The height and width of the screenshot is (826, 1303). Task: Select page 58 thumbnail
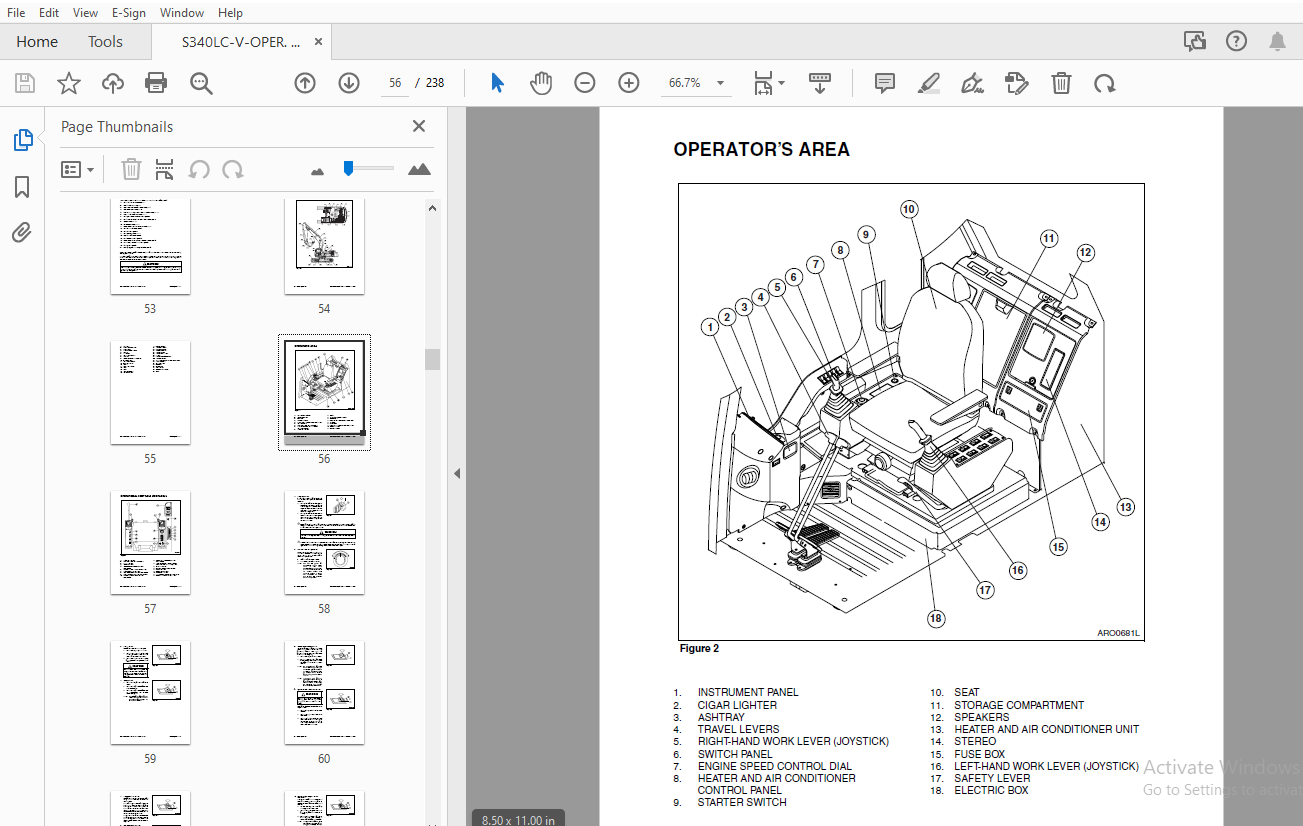pyautogui.click(x=324, y=543)
